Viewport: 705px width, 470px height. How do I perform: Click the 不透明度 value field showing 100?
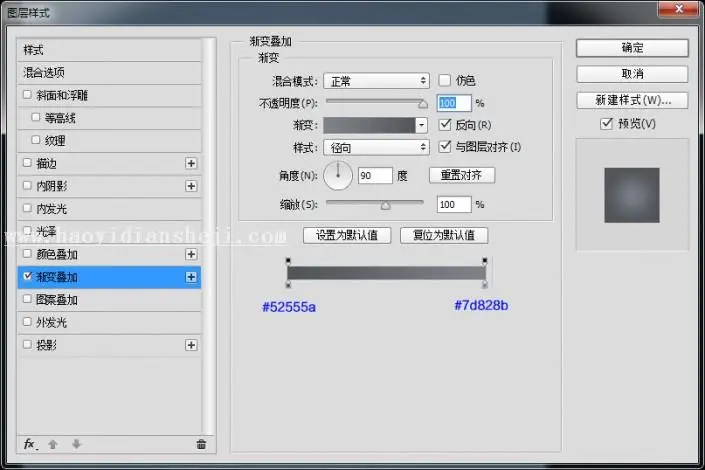pyautogui.click(x=454, y=103)
